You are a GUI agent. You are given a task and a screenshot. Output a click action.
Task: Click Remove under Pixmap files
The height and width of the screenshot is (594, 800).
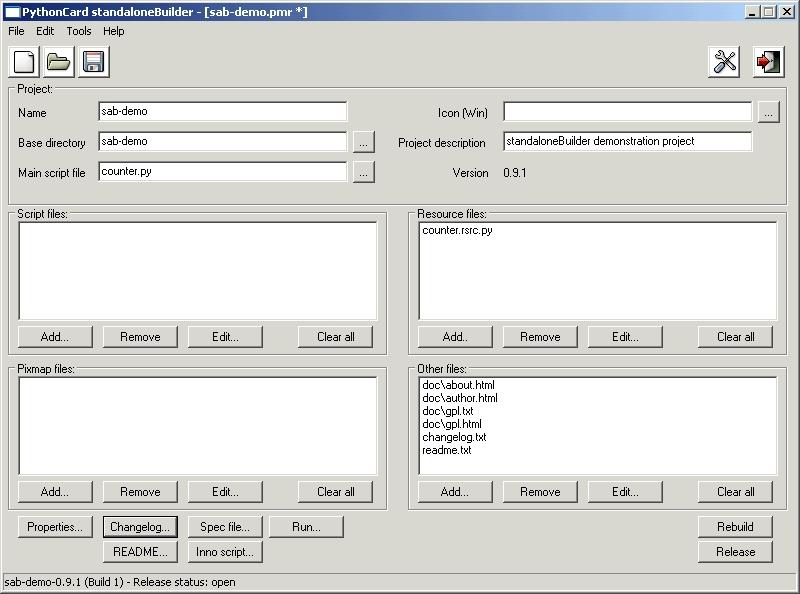point(140,492)
